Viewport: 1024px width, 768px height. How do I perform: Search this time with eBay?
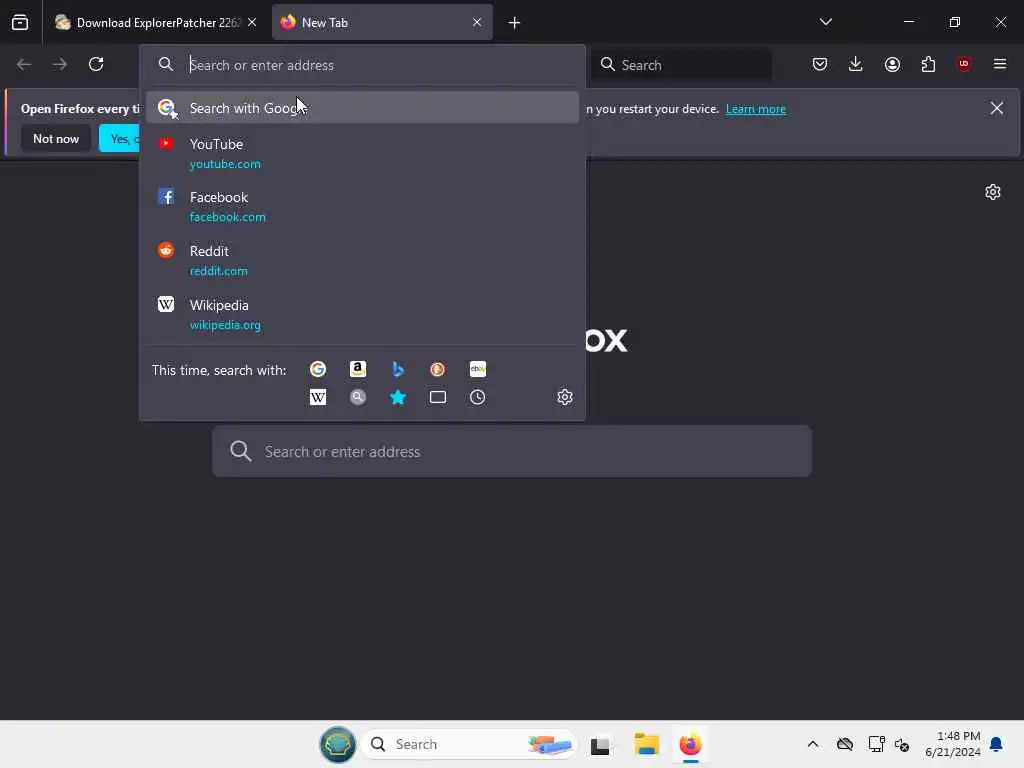pyautogui.click(x=477, y=369)
